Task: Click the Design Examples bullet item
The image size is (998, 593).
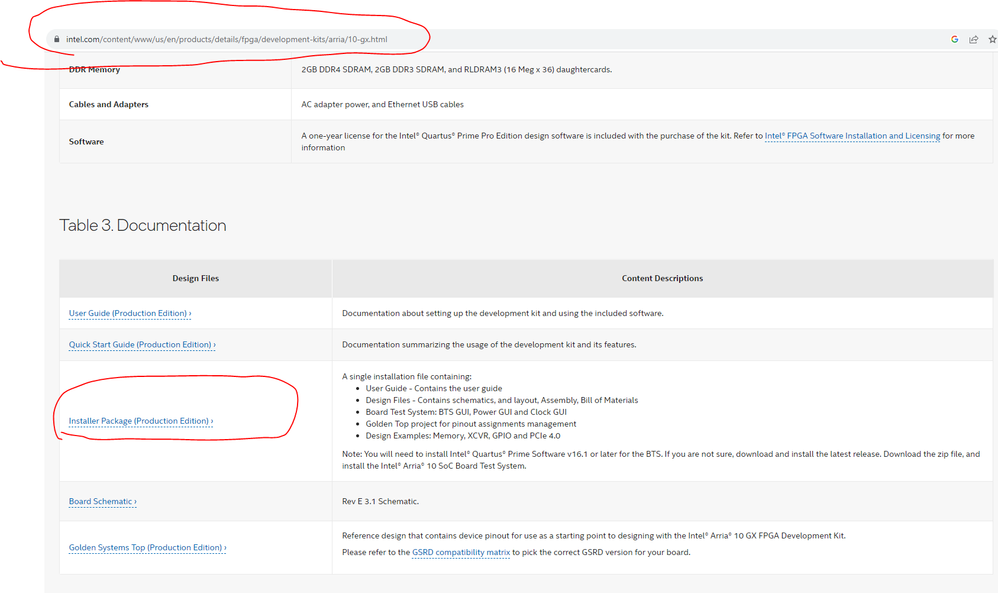Action: 463,436
